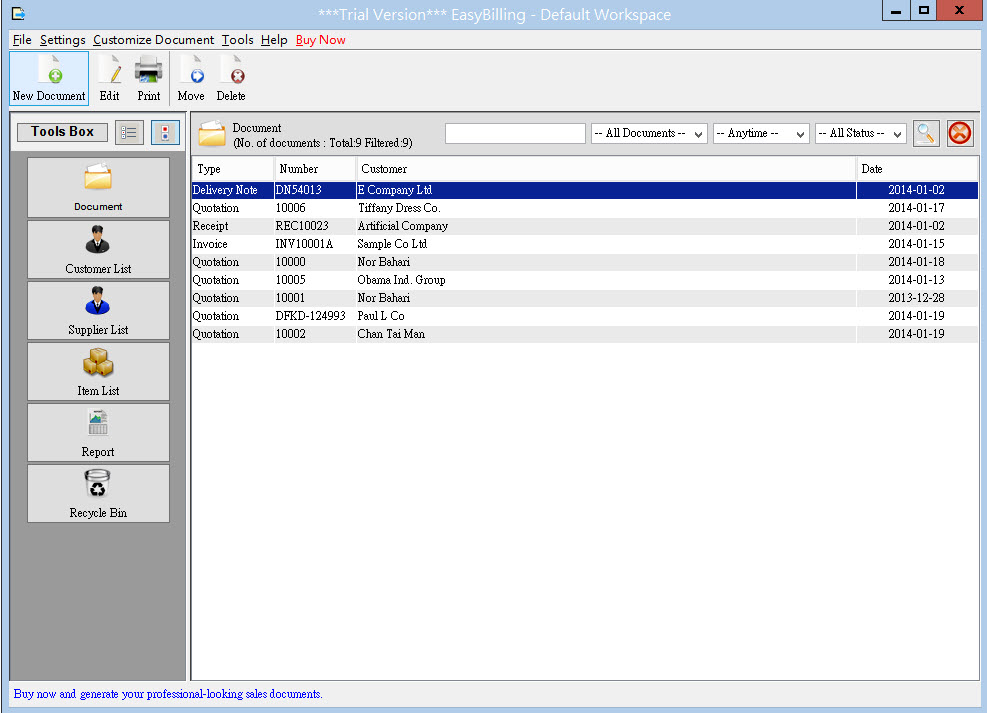
Task: Close the EasyBilling window
Action: tap(959, 11)
